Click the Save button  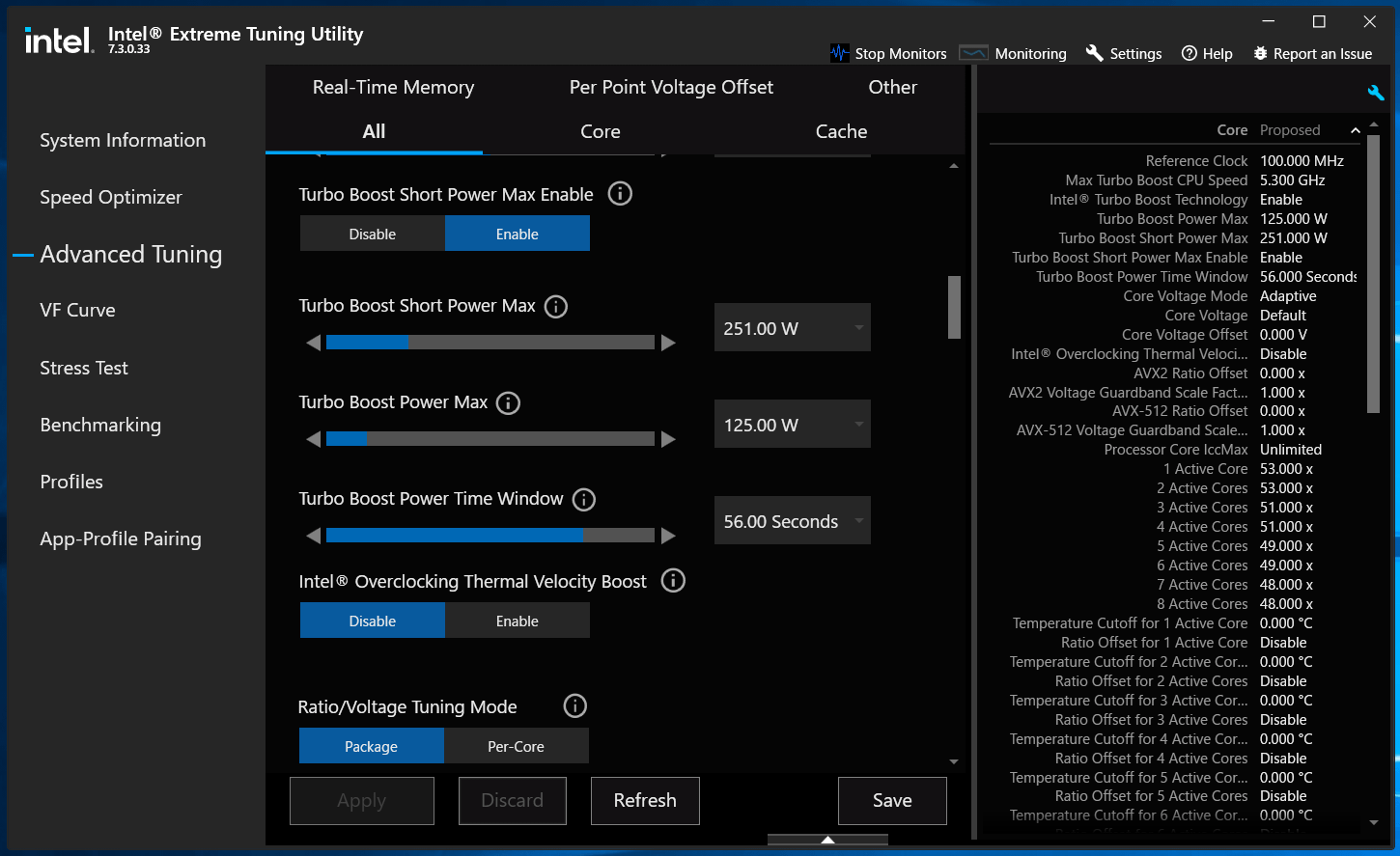coord(892,801)
